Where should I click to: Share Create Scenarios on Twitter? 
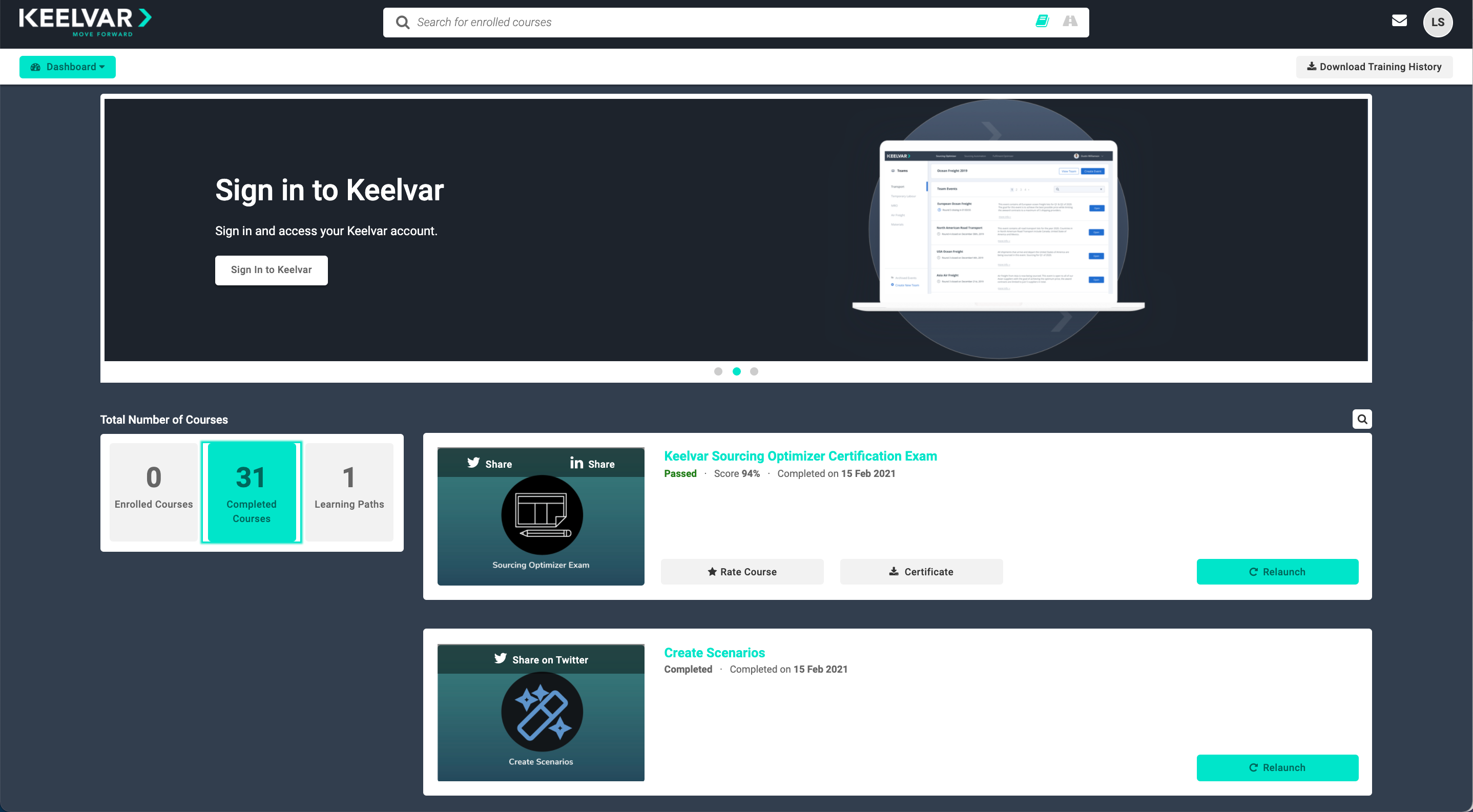tap(541, 659)
